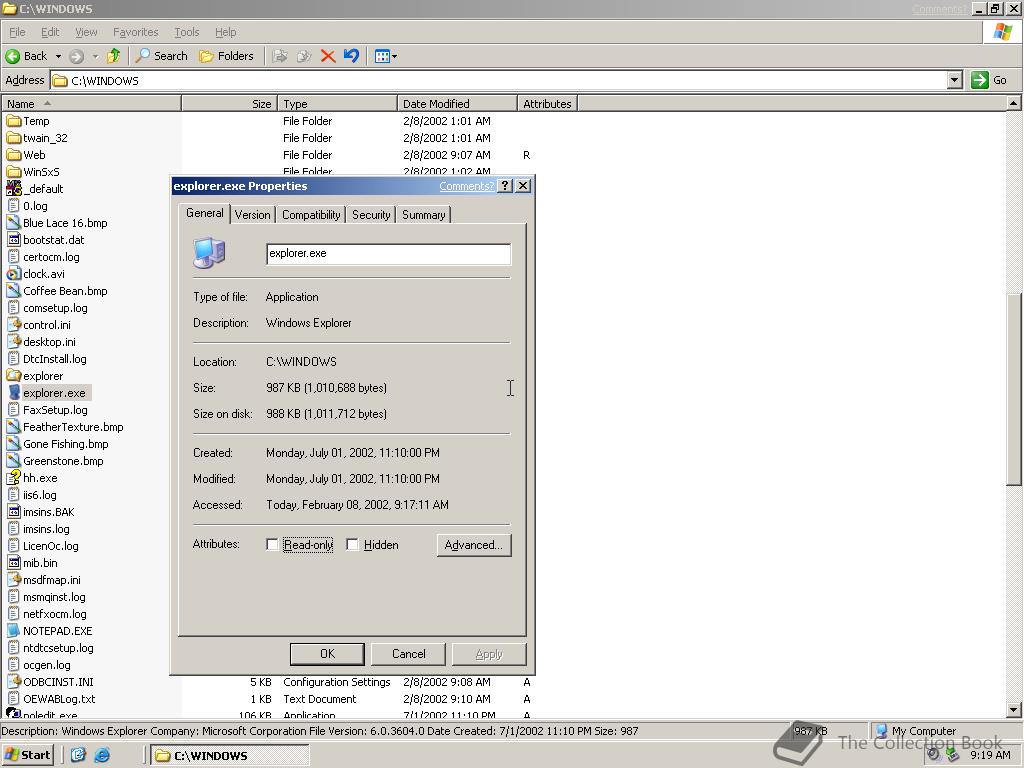
Task: Click the Forward arrow icon
Action: (x=76, y=56)
